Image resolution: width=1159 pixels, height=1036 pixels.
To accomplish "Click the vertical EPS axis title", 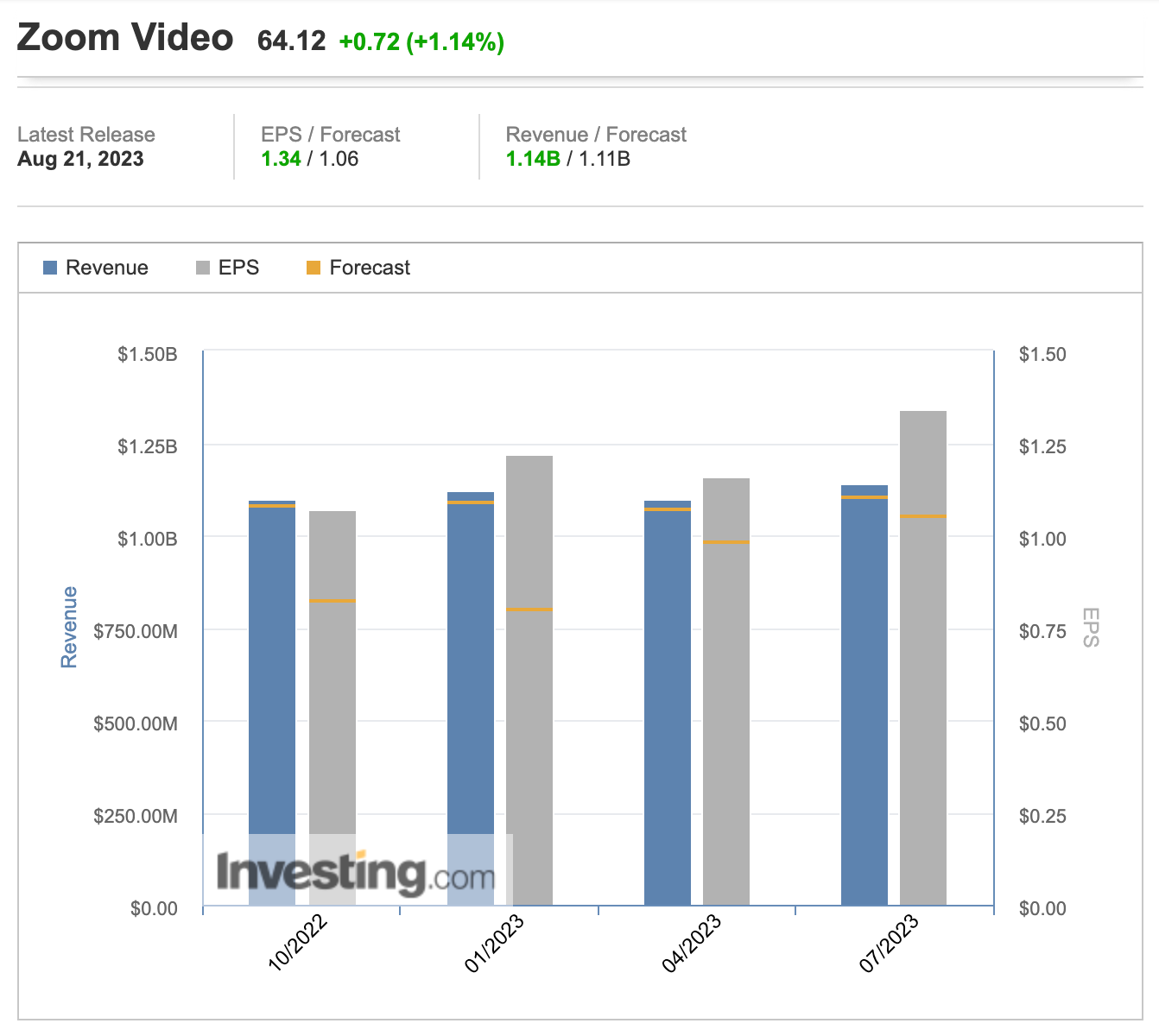I will coord(1090,628).
